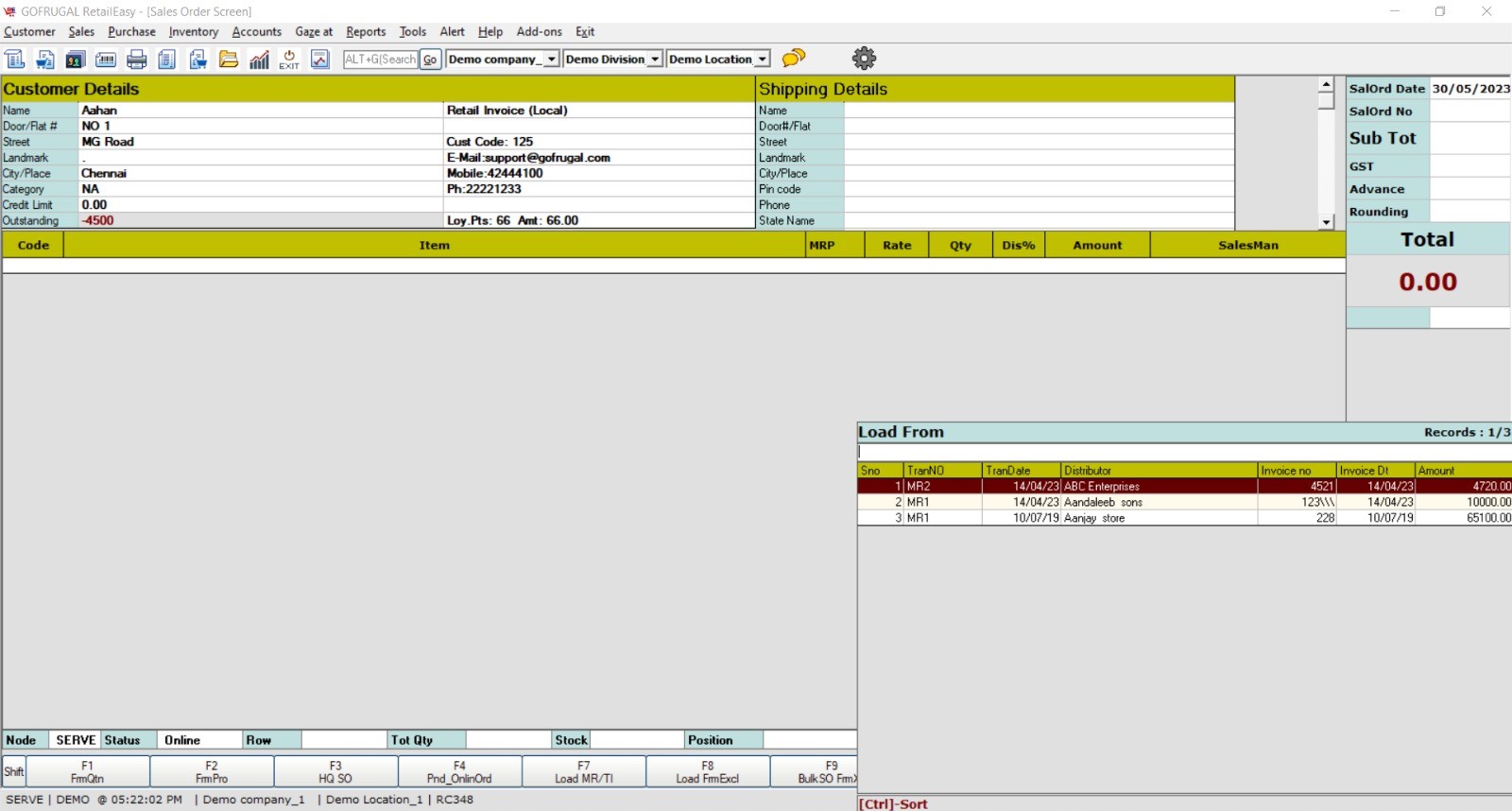The image size is (1512, 811).
Task: Click the SalesMan column header
Action: point(1248,245)
